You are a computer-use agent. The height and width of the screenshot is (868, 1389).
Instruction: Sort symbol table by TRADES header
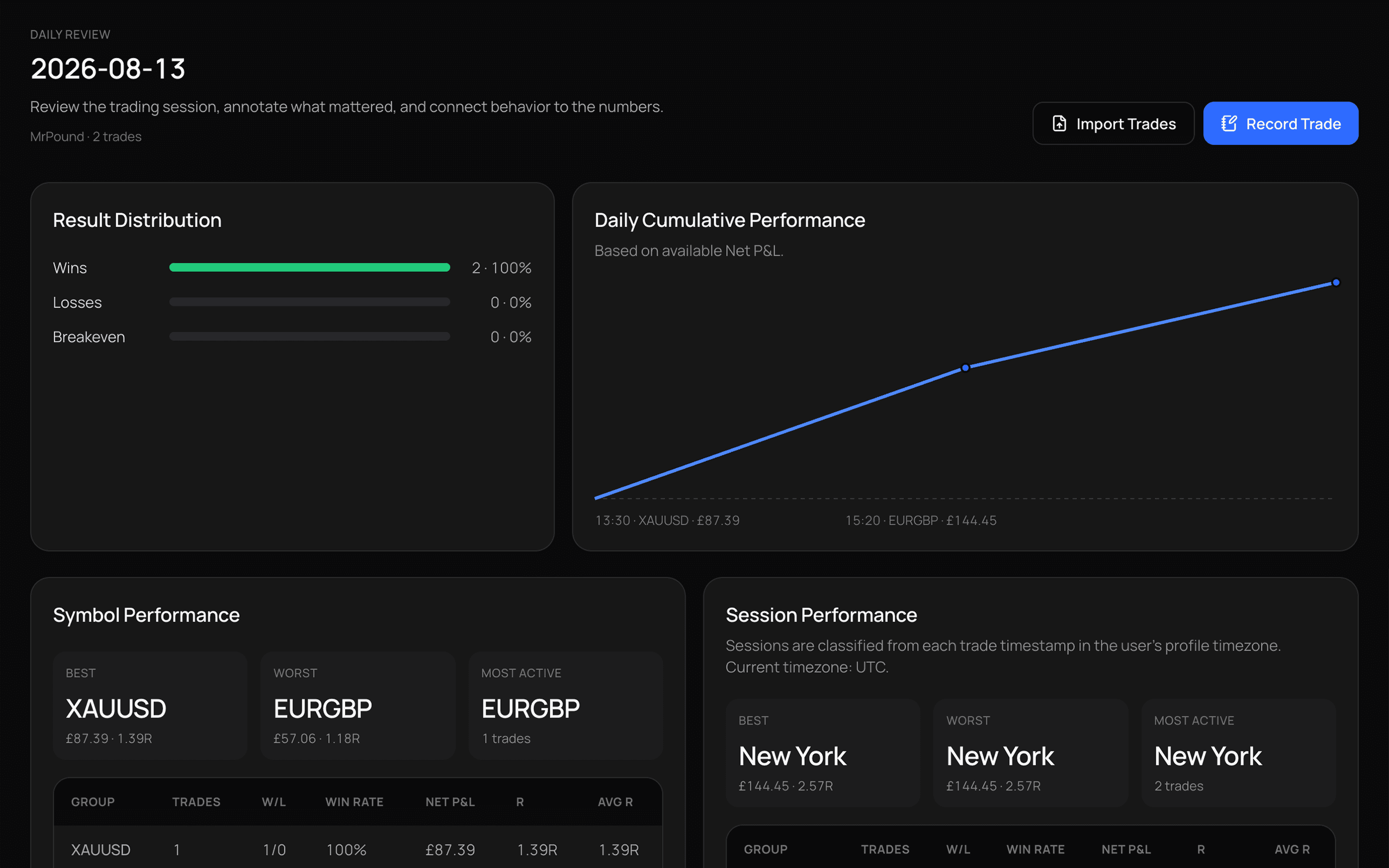click(x=196, y=802)
